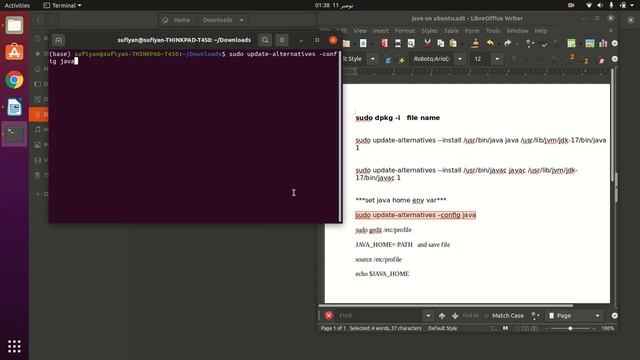Screen dimensions: 640x360
Task: Open the Show Applications grid
Action: tap(14, 347)
